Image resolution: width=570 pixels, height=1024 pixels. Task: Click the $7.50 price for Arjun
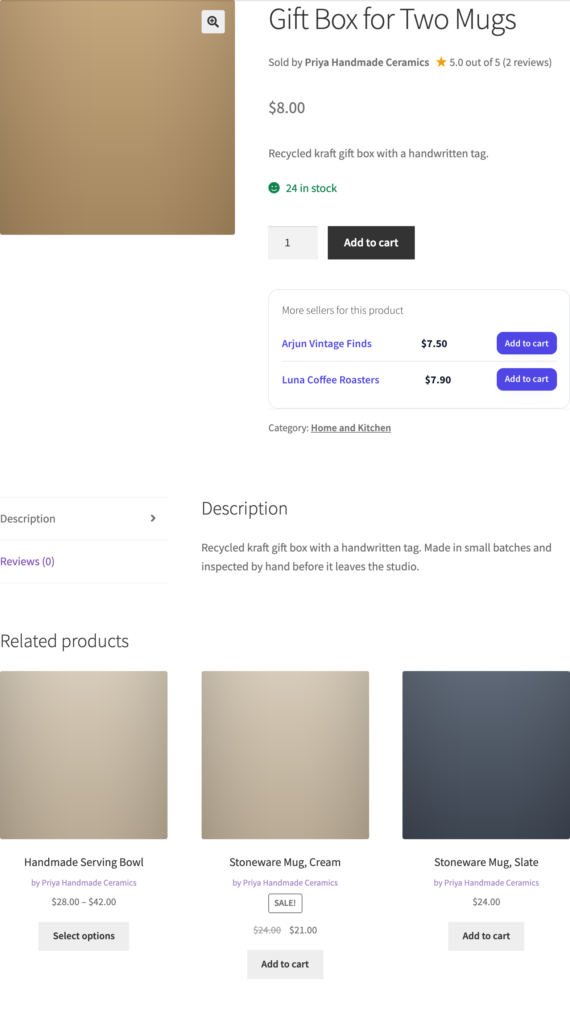tap(434, 344)
